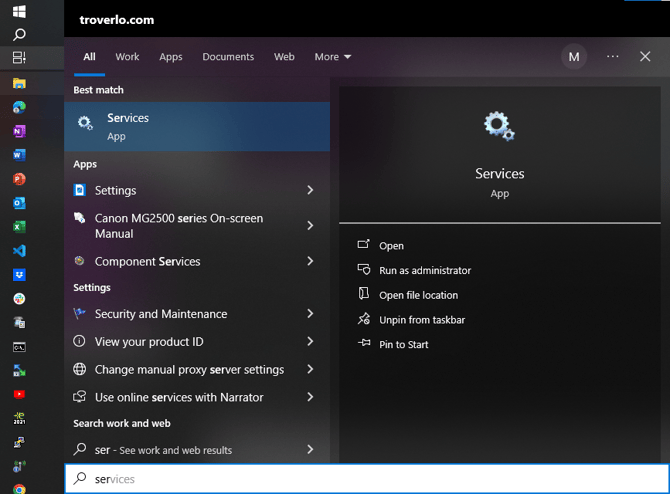670x494 pixels.
Task: Launch Google Chrome from the taskbar
Action: coord(19,489)
